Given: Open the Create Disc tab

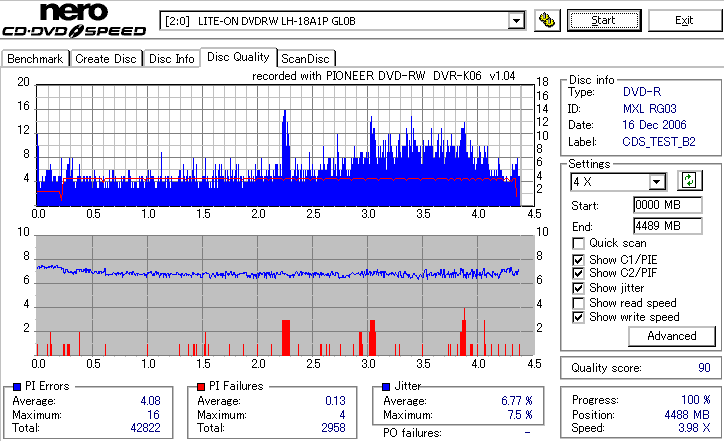Looking at the screenshot, I should tap(106, 59).
